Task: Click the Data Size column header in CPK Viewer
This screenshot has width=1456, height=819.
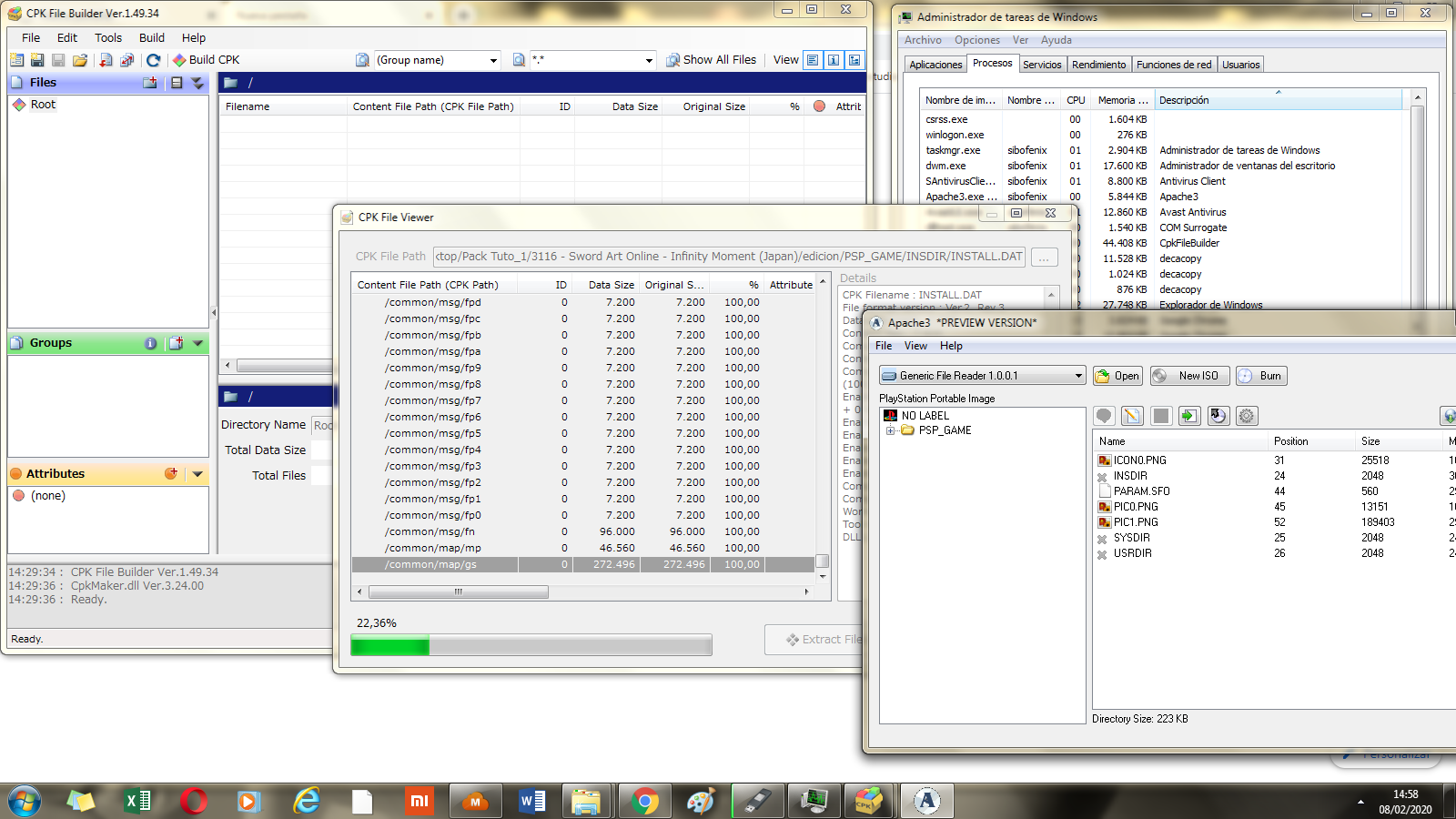Action: pyautogui.click(x=606, y=285)
